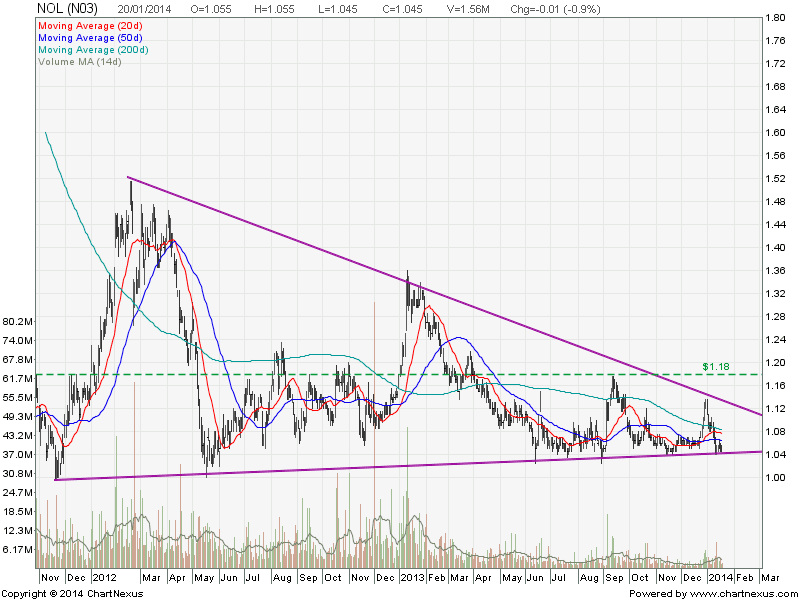The image size is (800, 600).
Task: Click the 1.36 price axis label
Action: click(x=776, y=270)
